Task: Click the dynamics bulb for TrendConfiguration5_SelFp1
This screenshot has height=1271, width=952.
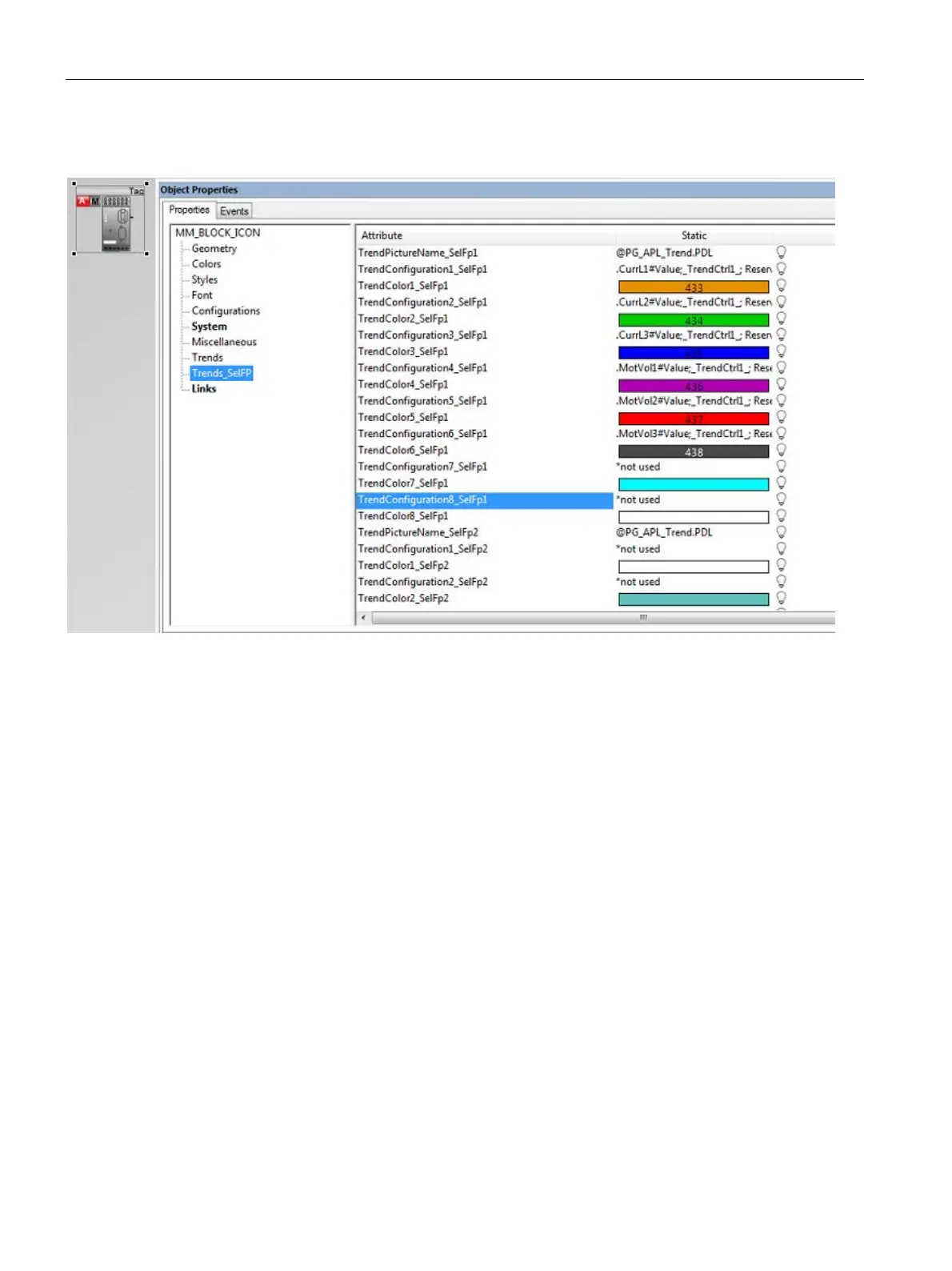Action: tap(781, 400)
